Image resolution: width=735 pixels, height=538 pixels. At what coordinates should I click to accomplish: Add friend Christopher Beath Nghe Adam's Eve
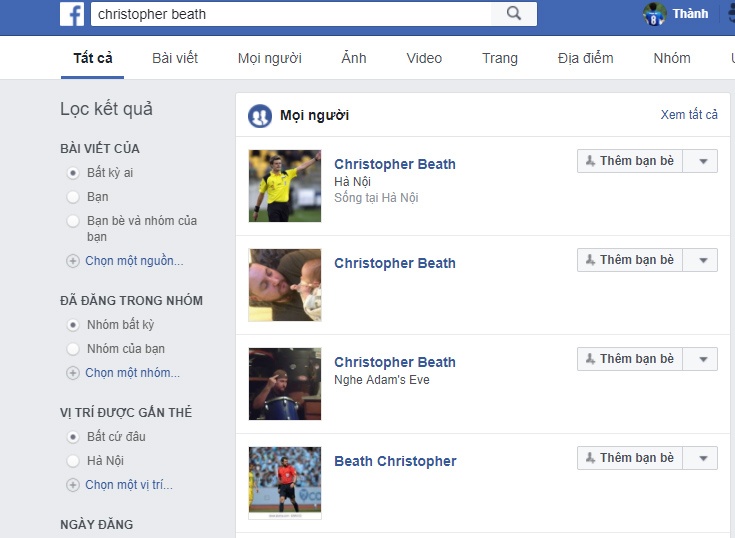630,359
